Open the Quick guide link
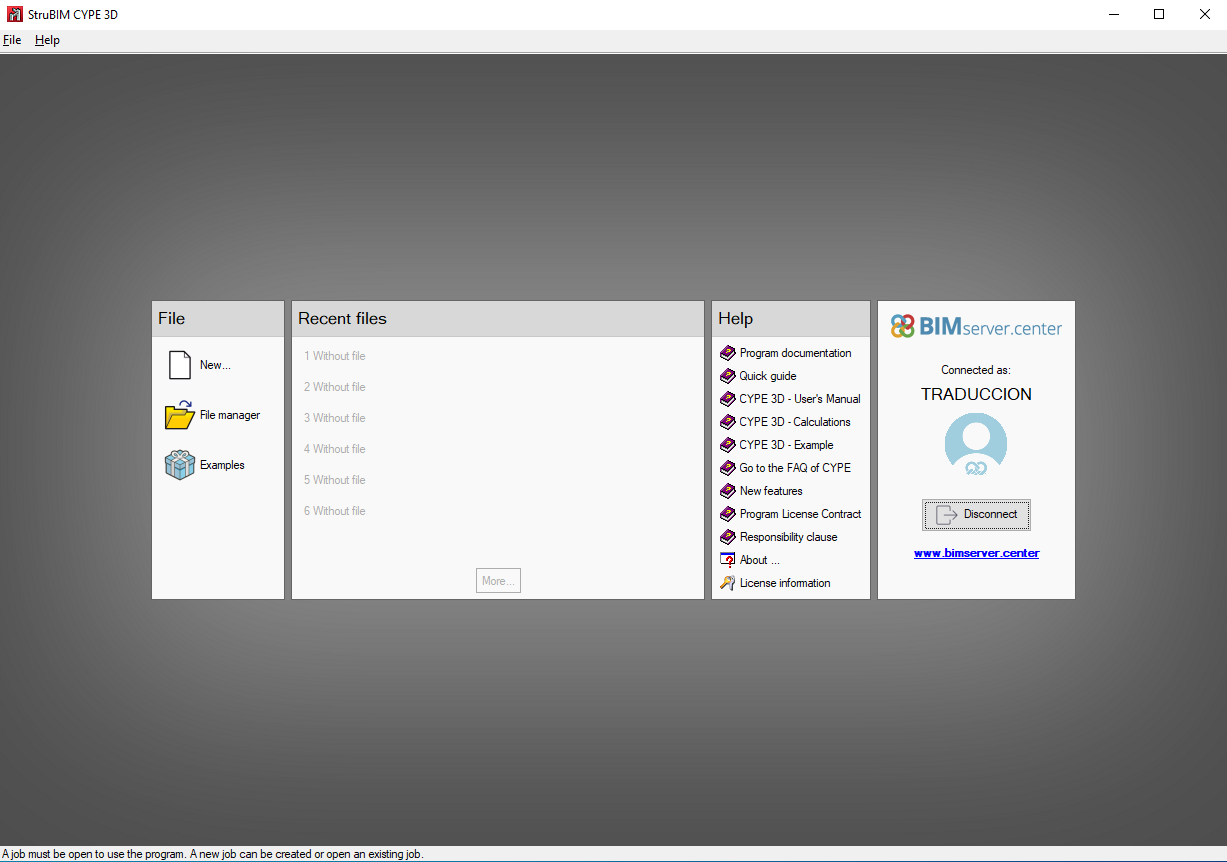 tap(768, 376)
